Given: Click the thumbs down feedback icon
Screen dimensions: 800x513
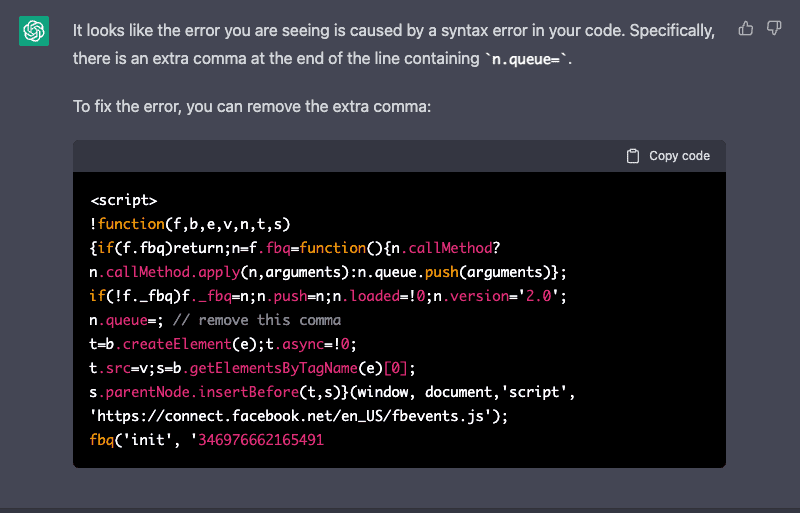Looking at the screenshot, I should pyautogui.click(x=774, y=29).
